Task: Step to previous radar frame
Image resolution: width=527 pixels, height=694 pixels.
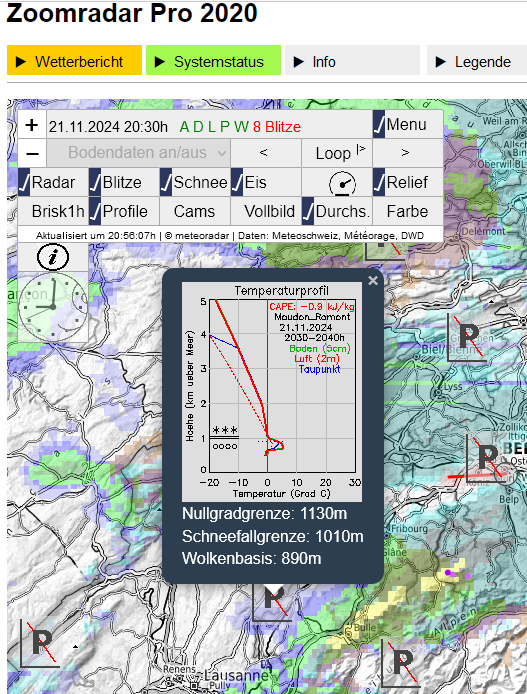Action: point(266,153)
